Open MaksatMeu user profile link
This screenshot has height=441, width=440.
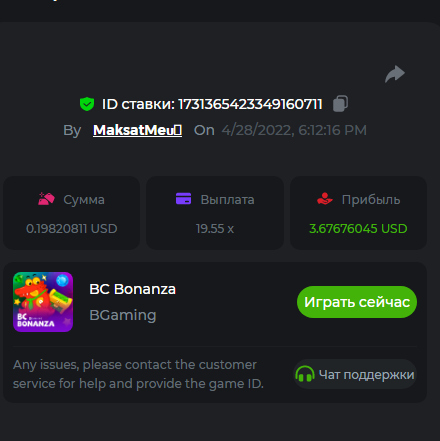point(137,130)
